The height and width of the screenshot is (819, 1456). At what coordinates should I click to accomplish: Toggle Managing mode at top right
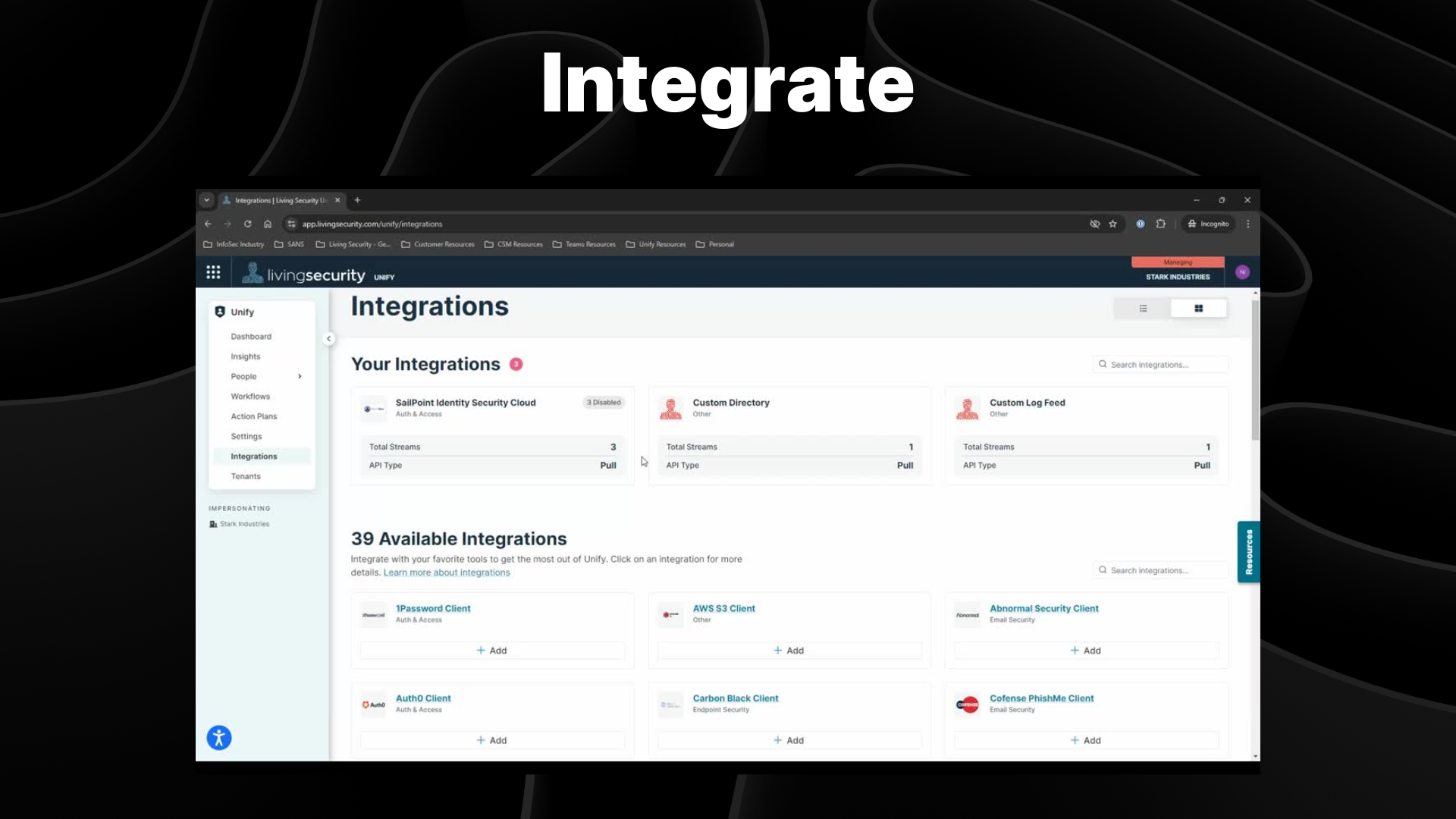point(1177,261)
